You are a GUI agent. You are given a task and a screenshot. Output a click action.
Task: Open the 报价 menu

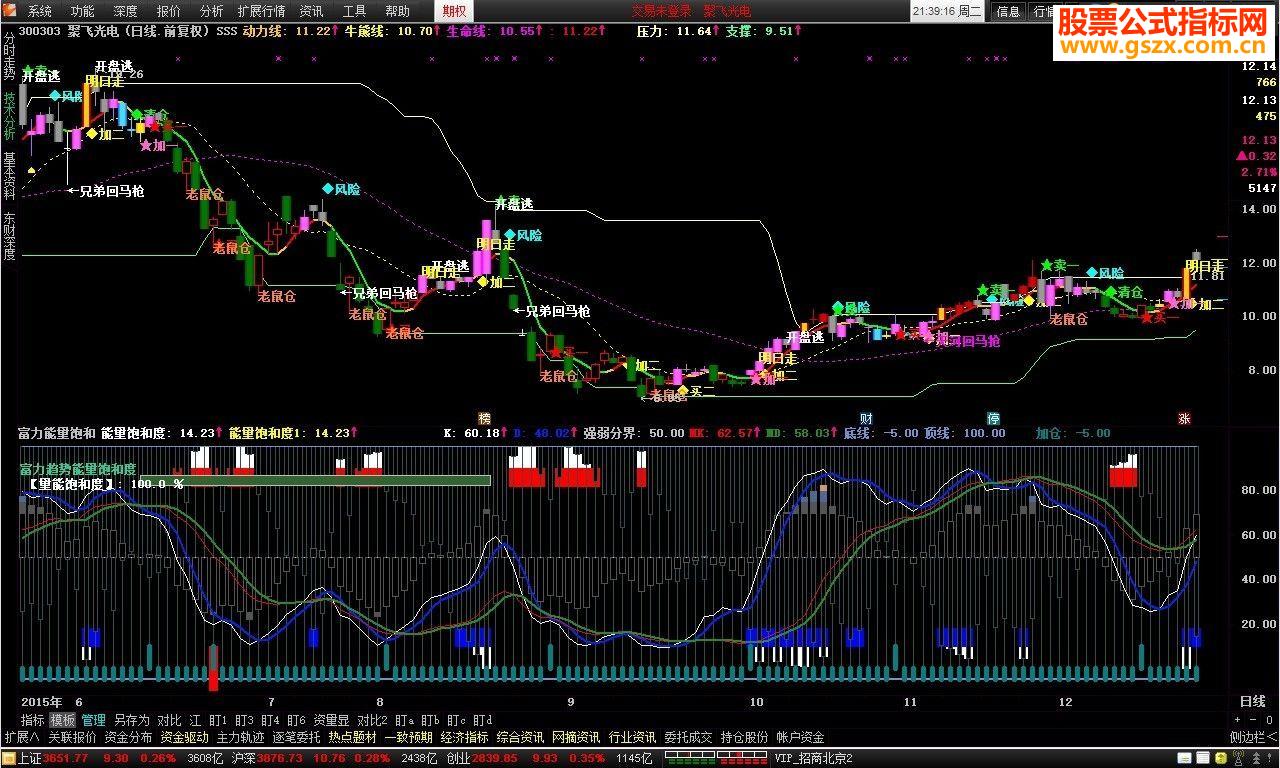point(169,11)
